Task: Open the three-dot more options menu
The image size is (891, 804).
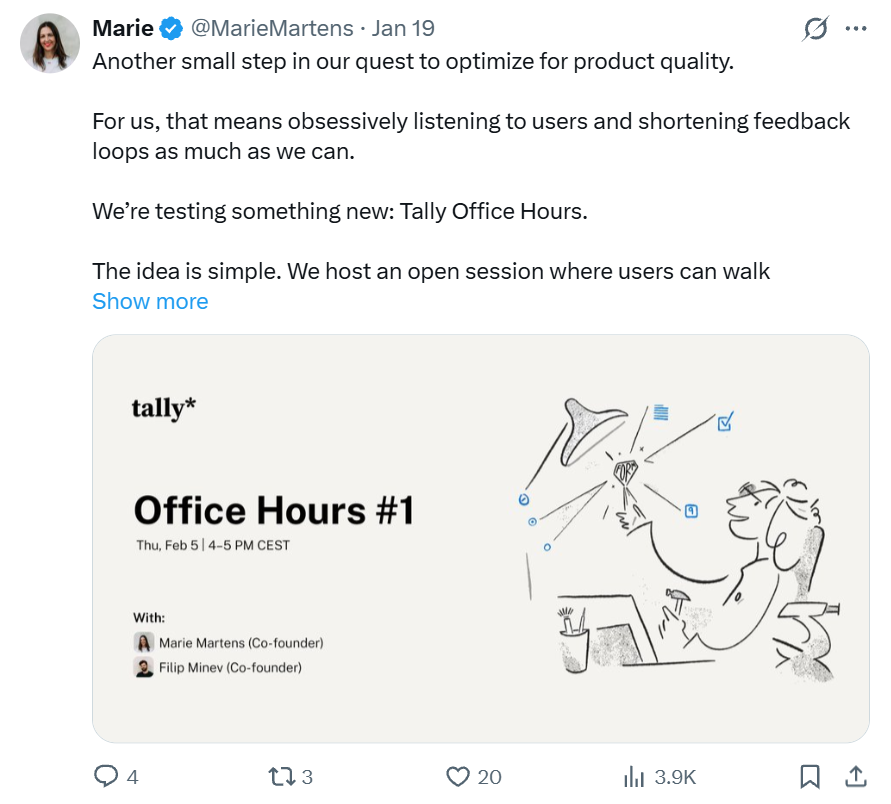Action: (x=855, y=27)
